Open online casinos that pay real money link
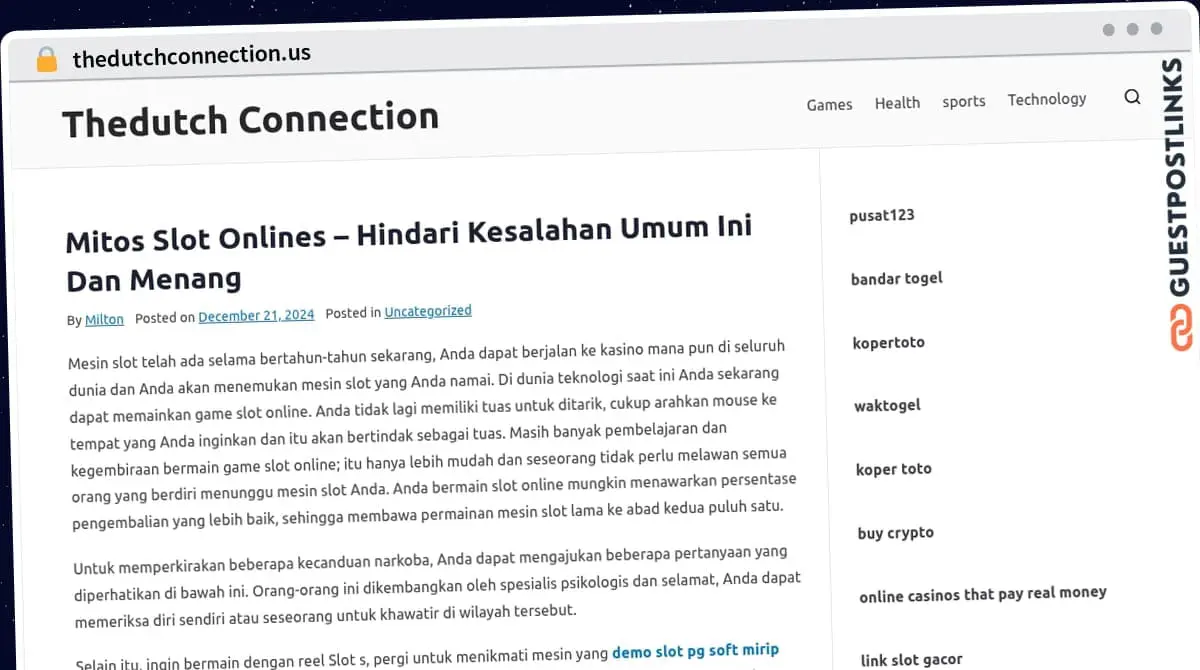This screenshot has height=670, width=1200. 983,594
